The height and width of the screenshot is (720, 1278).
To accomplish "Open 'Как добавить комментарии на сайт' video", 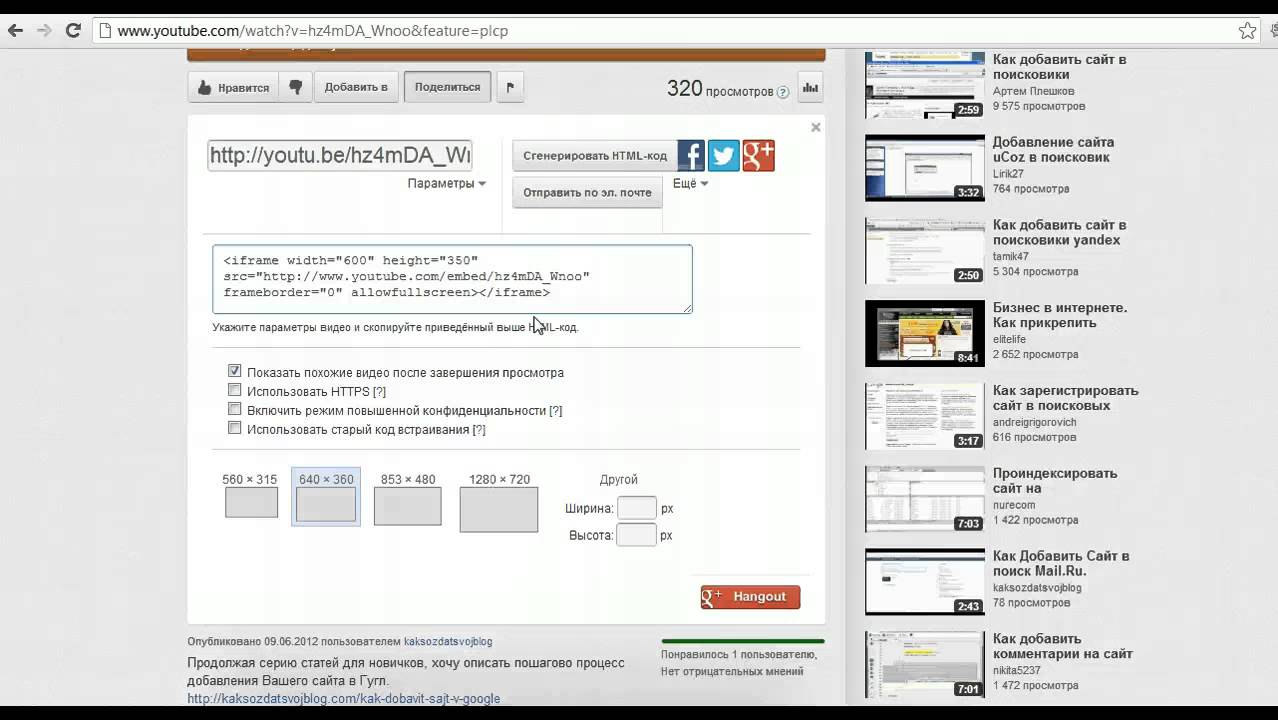I will point(1062,647).
